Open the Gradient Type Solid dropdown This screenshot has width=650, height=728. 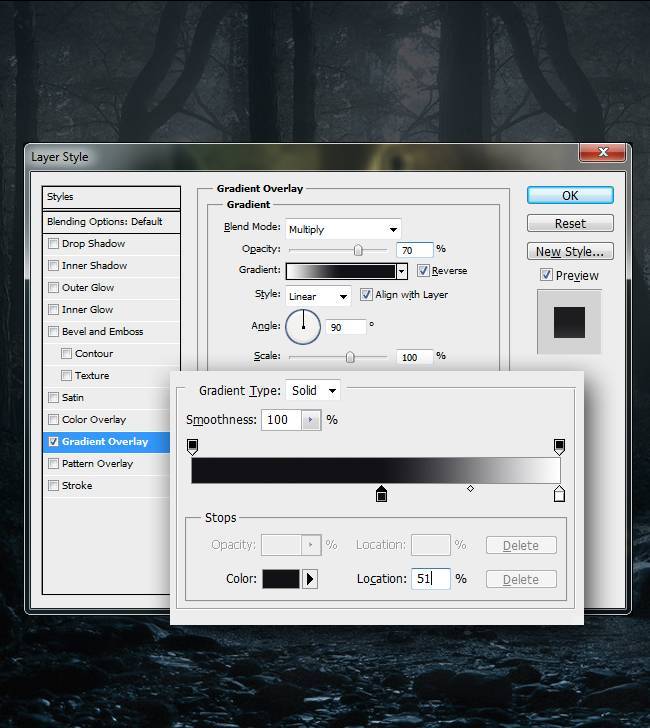pos(313,391)
